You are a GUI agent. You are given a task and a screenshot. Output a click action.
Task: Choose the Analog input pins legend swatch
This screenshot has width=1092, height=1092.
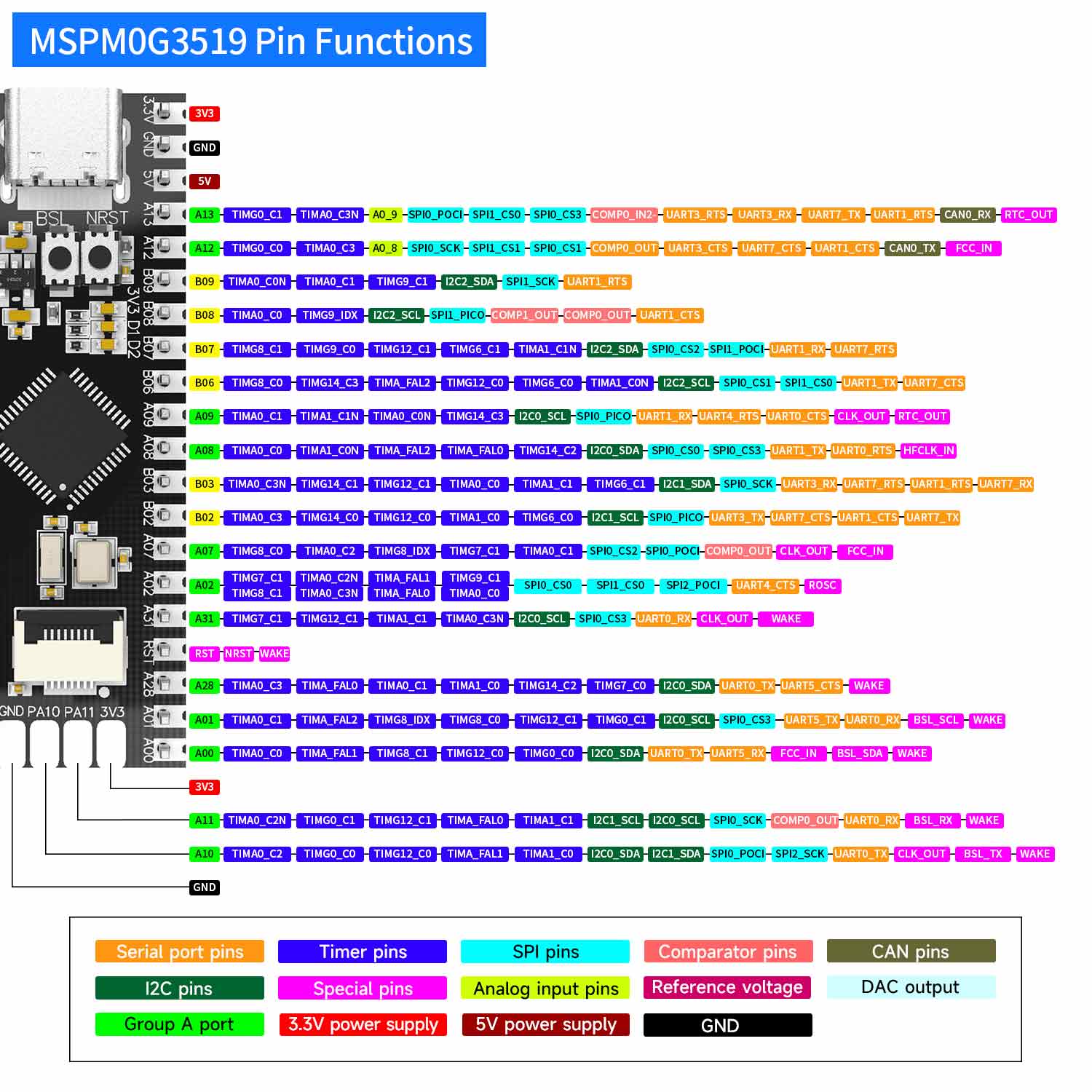click(x=545, y=988)
